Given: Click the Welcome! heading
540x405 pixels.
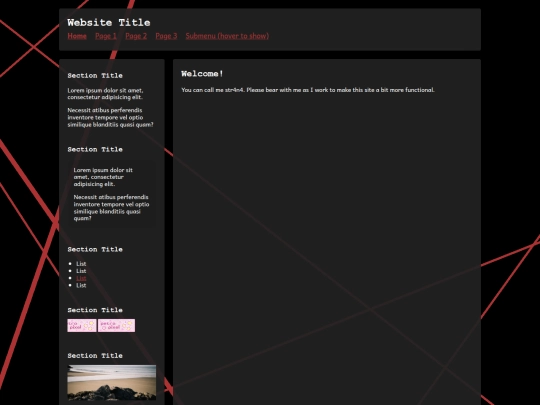Looking at the screenshot, I should (202, 74).
